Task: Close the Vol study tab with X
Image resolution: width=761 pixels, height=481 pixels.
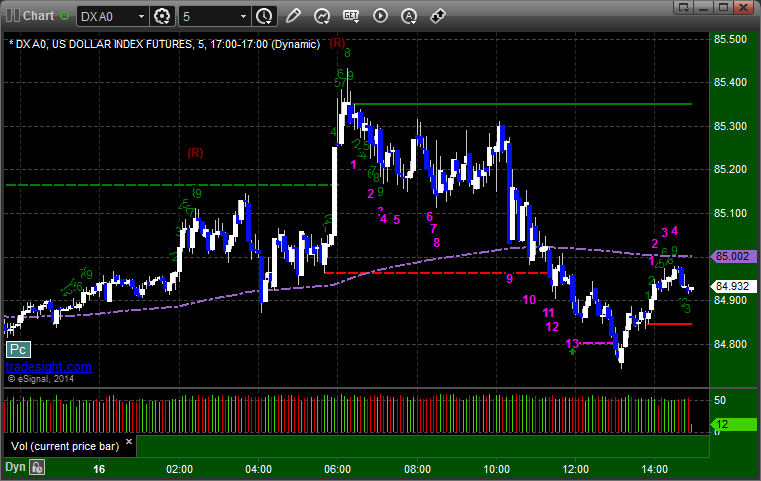Action: click(x=129, y=442)
